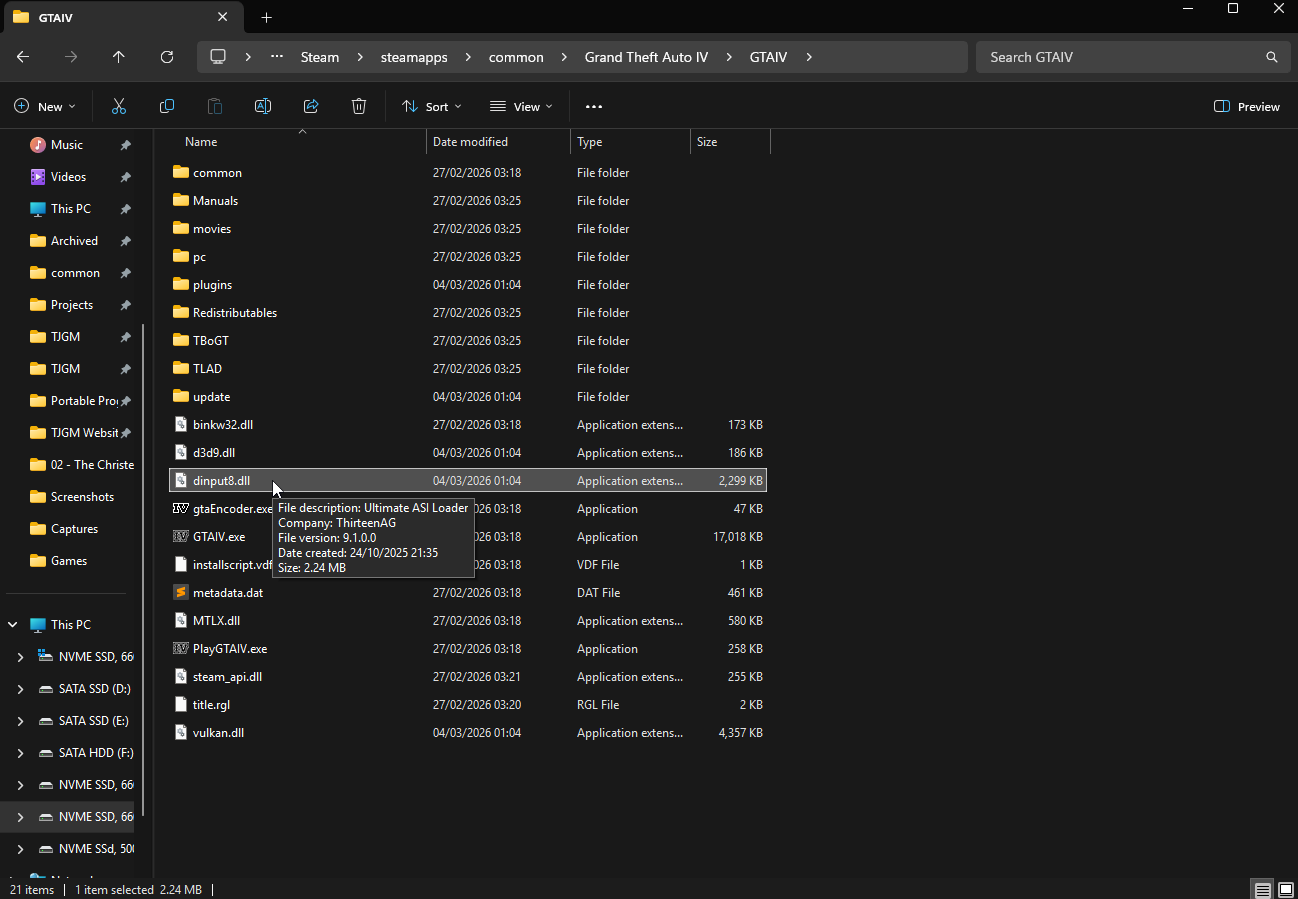The width and height of the screenshot is (1298, 899).
Task: Copy dinput8.dll with the Copy icon
Action: (x=166, y=105)
